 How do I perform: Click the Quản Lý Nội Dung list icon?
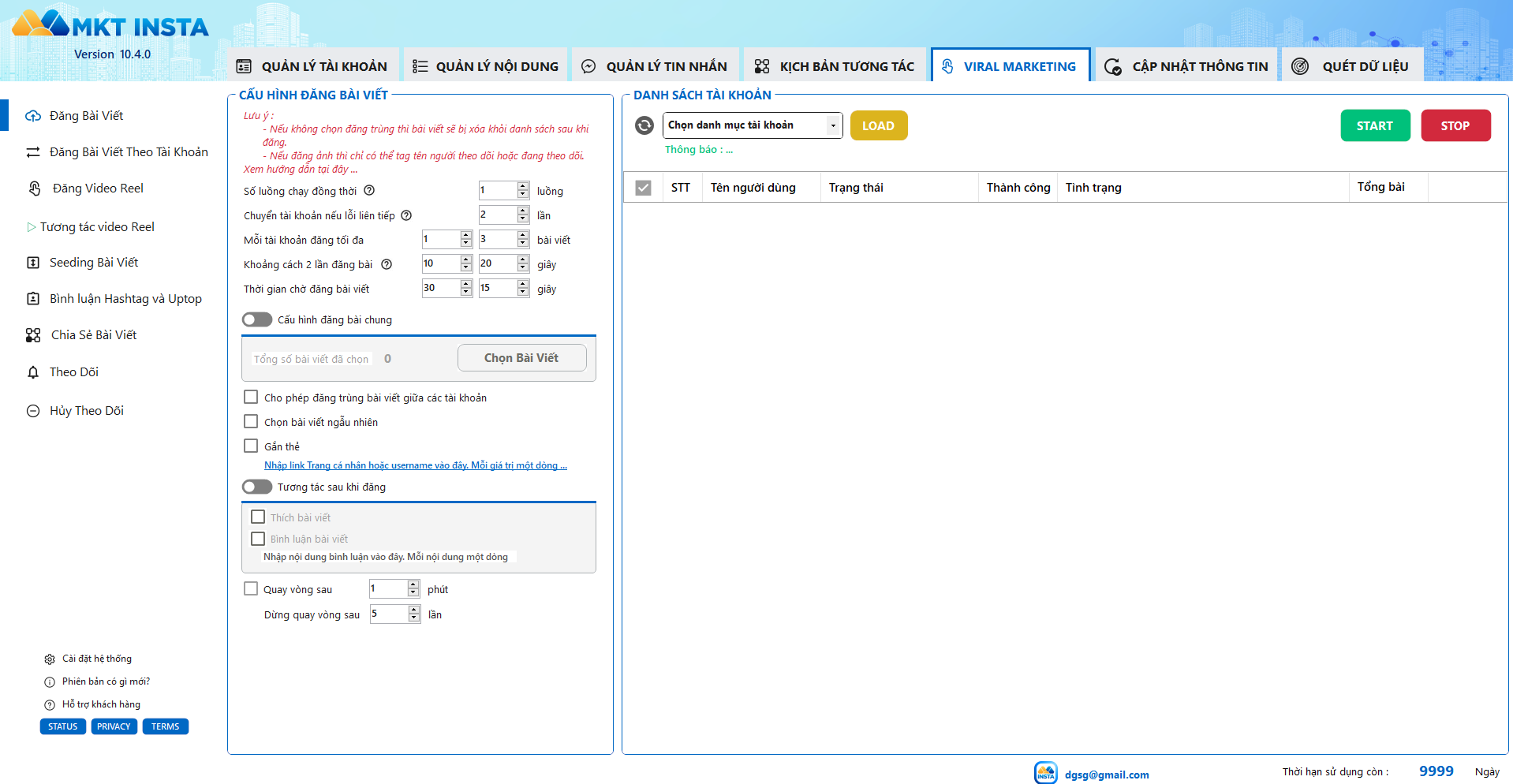420,66
